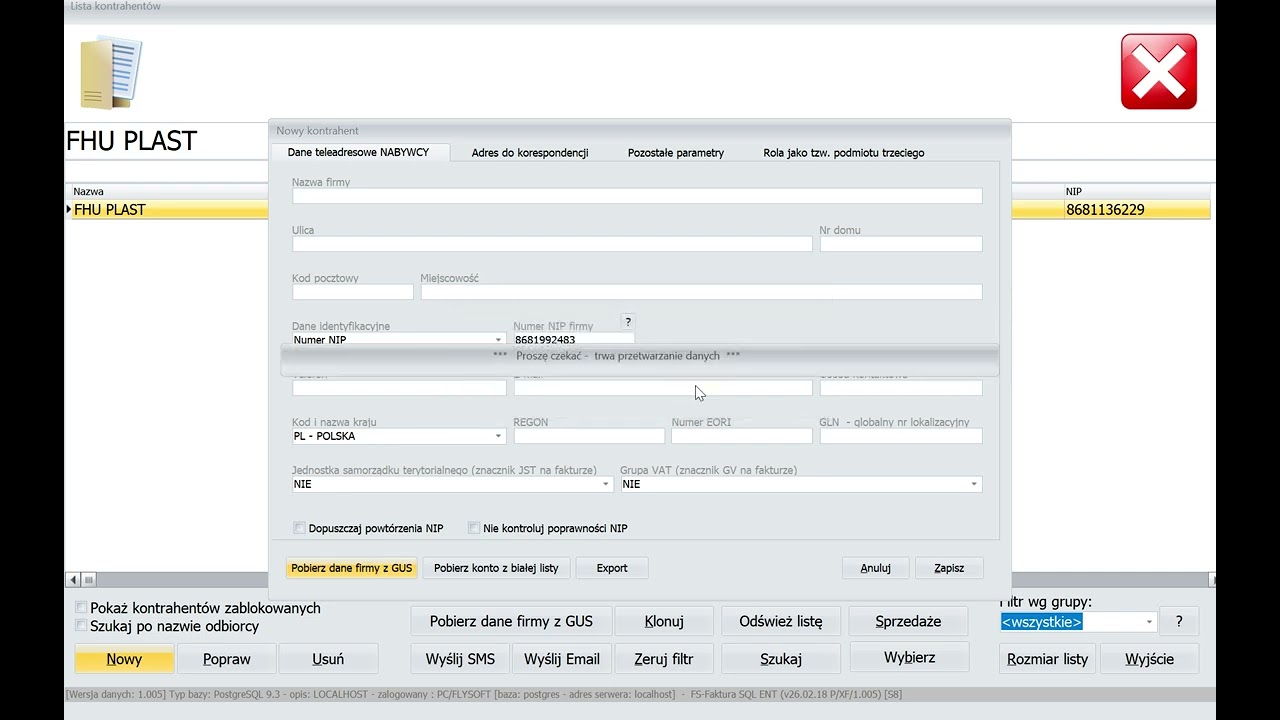Click Zapisz button
Image resolution: width=1280 pixels, height=720 pixels.
[949, 568]
